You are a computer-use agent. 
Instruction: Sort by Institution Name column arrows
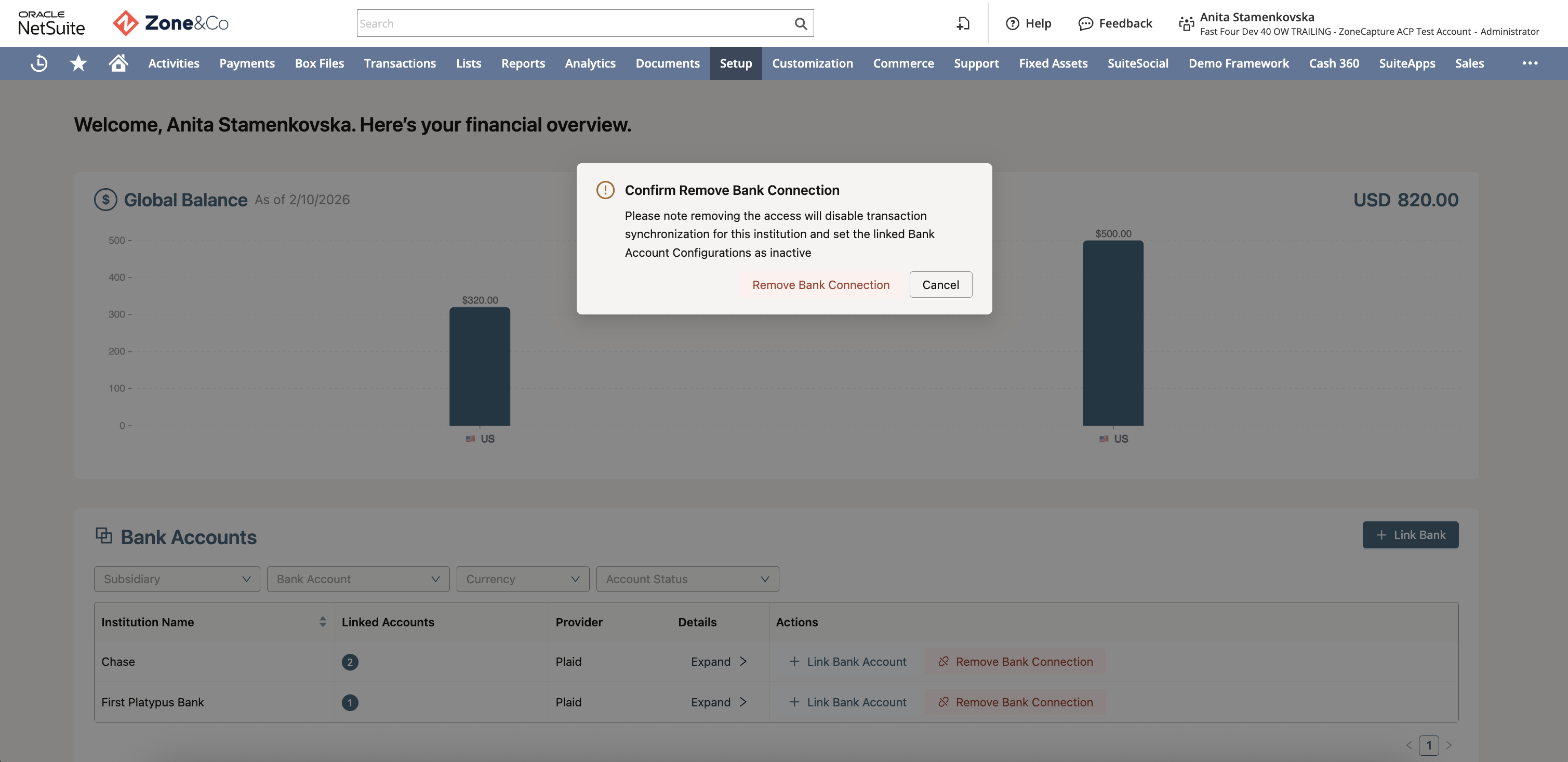(x=323, y=621)
